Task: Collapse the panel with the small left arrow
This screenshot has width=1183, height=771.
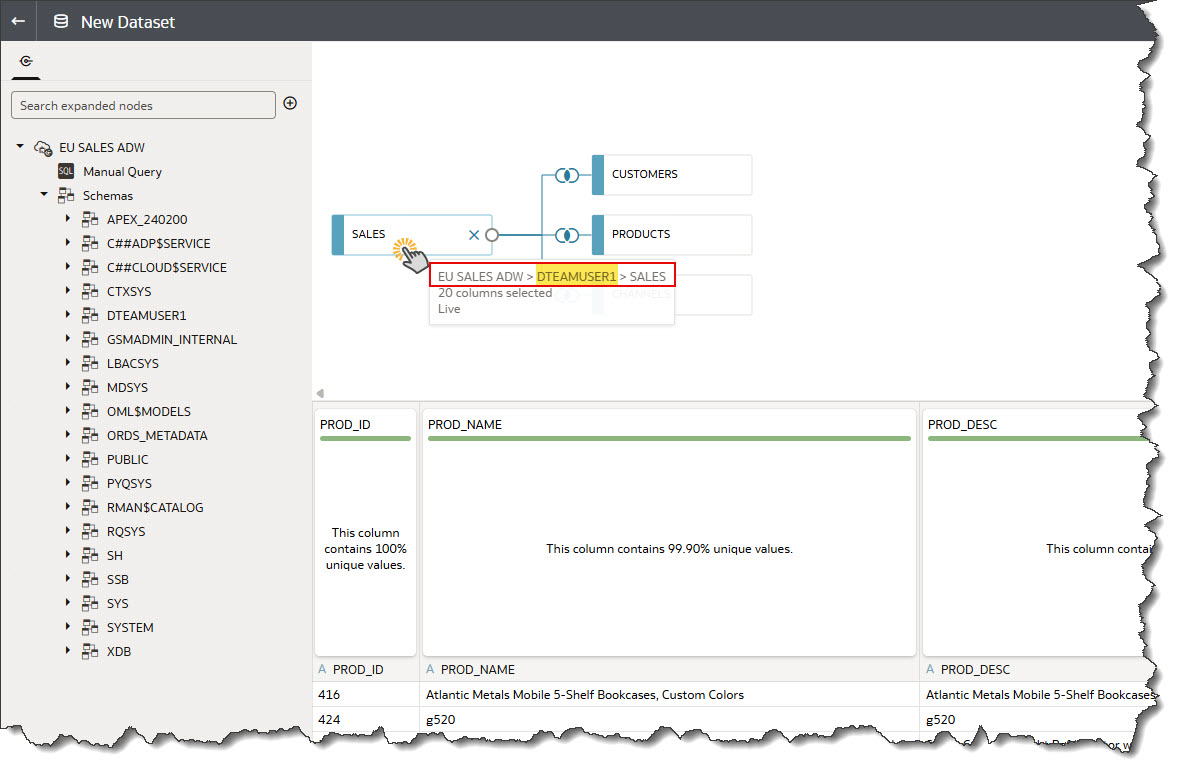Action: [x=321, y=393]
